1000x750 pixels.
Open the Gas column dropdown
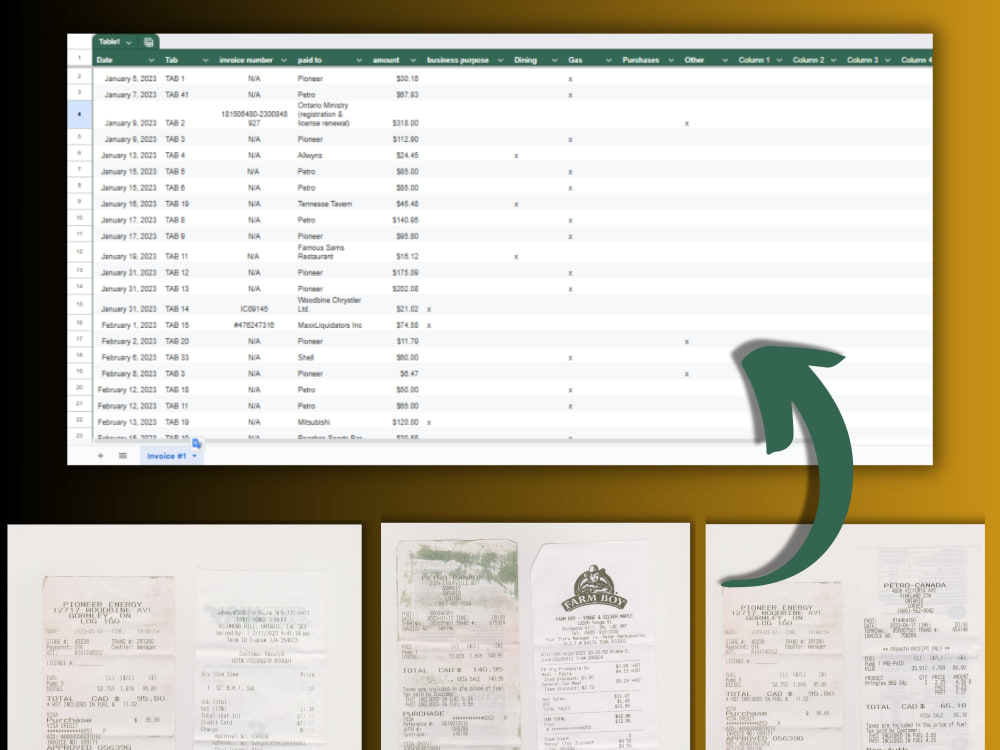coord(608,60)
